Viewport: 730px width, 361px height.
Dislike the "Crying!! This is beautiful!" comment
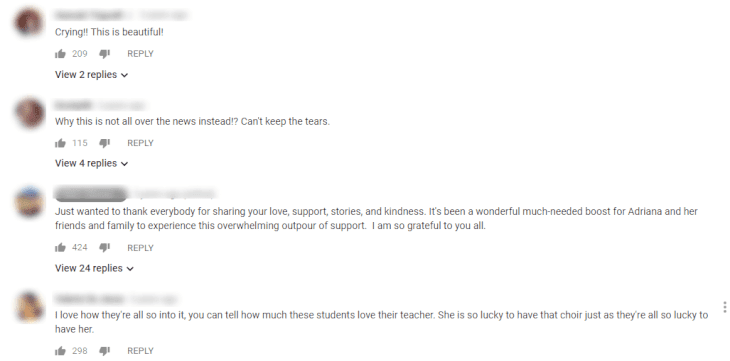point(105,54)
